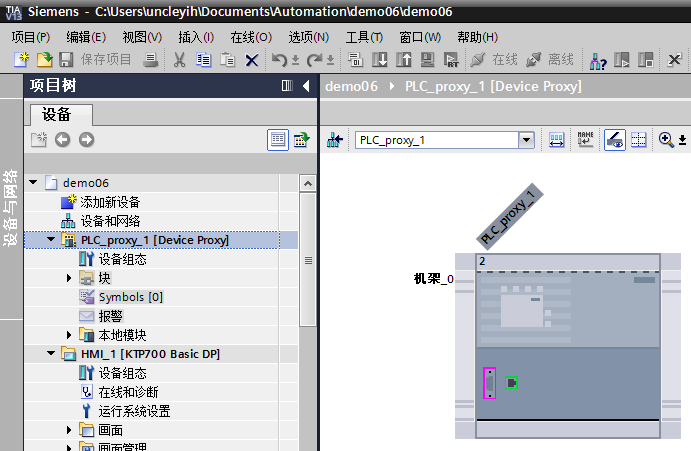The height and width of the screenshot is (451, 691).
Task: Click the New project icon
Action: click(21, 59)
